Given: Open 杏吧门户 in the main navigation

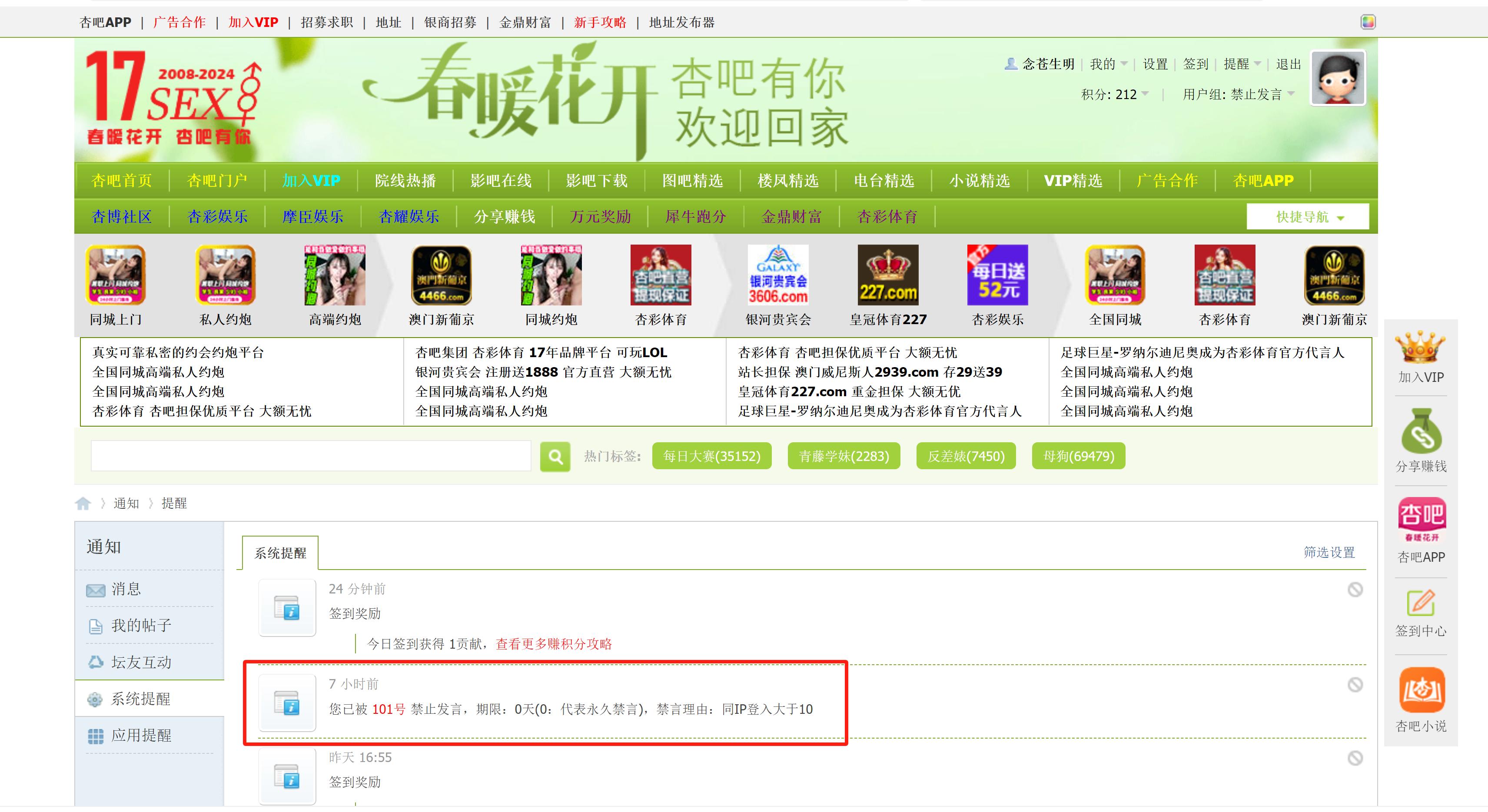Looking at the screenshot, I should point(216,181).
